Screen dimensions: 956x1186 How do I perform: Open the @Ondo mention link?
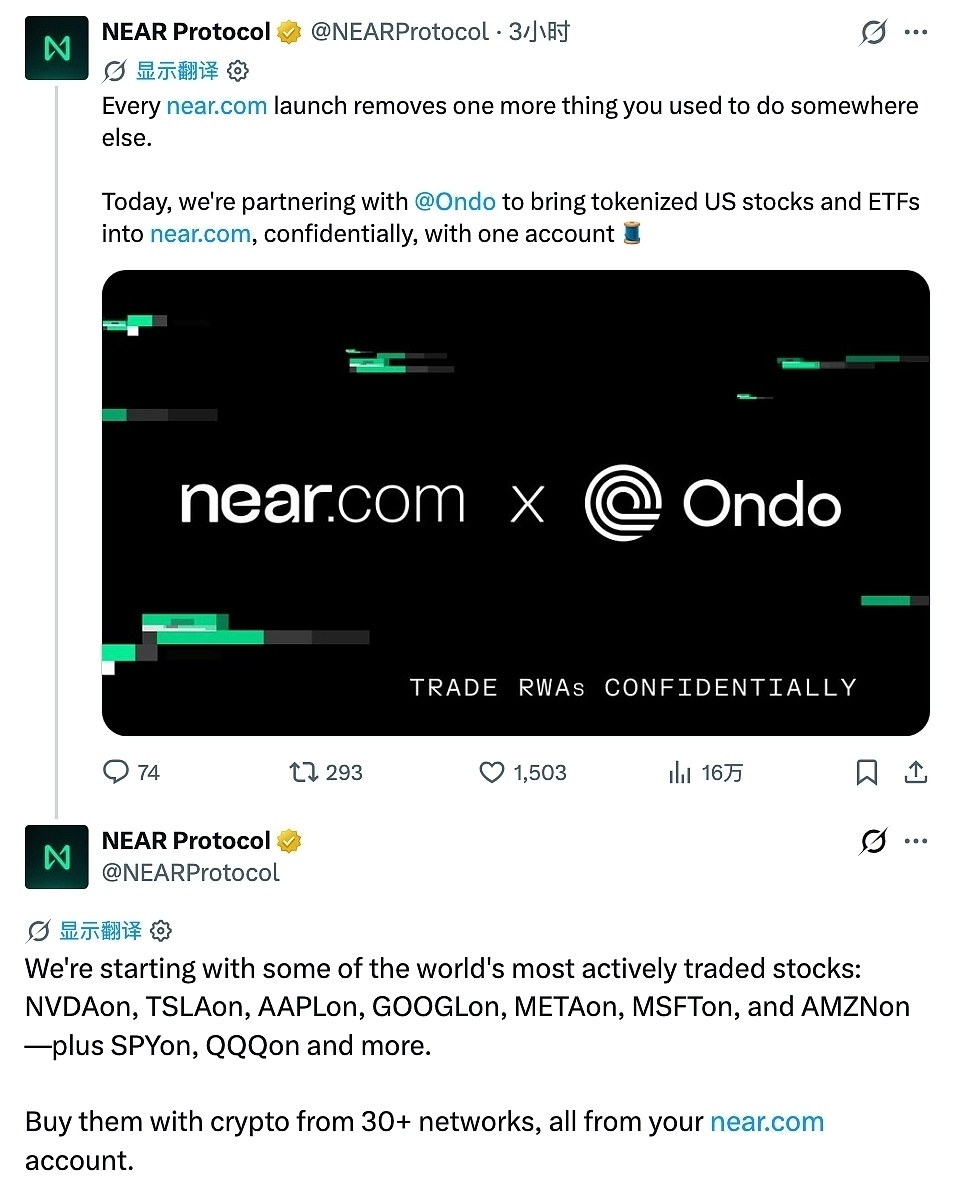click(455, 202)
